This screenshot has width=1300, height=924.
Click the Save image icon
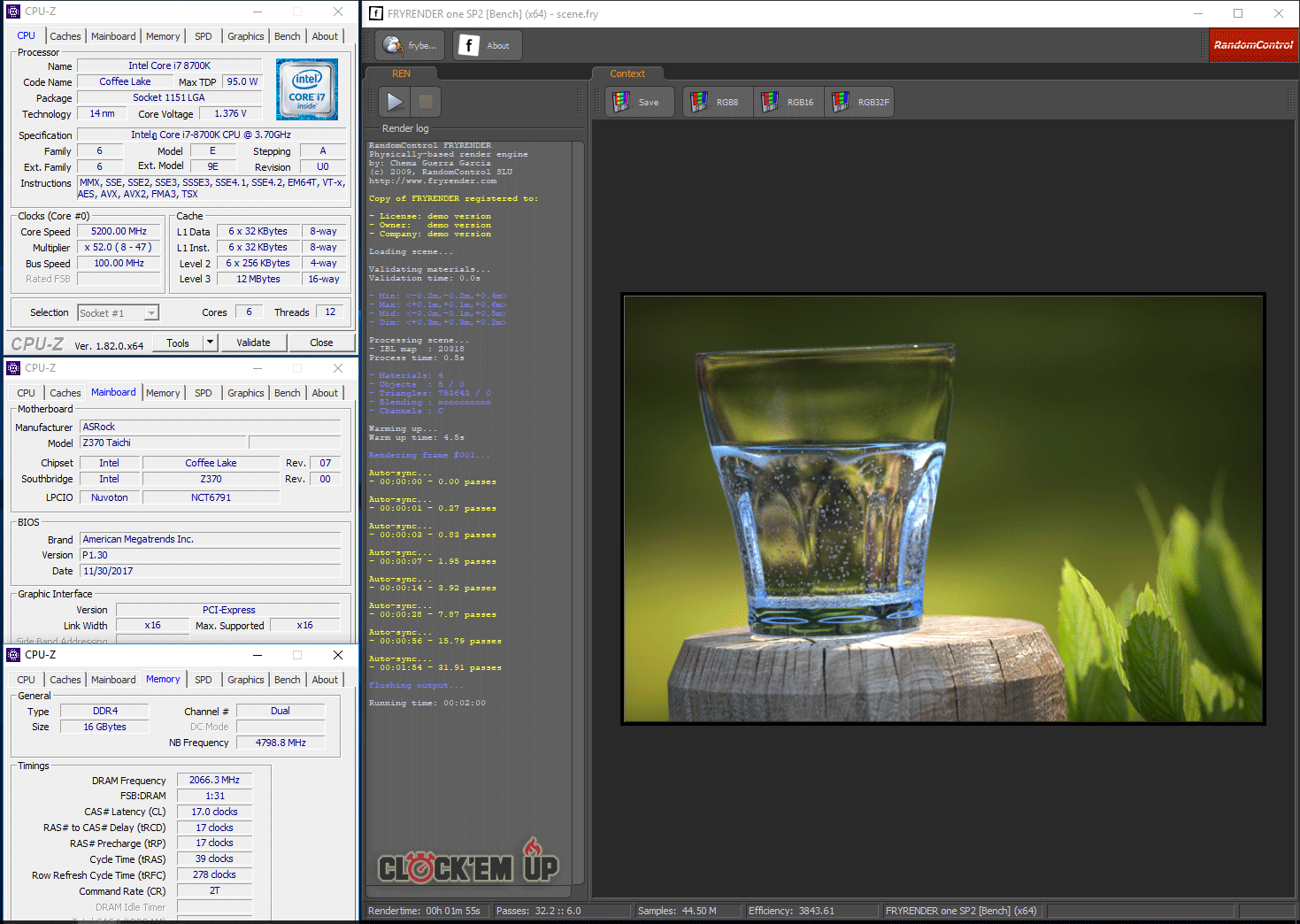(622, 102)
